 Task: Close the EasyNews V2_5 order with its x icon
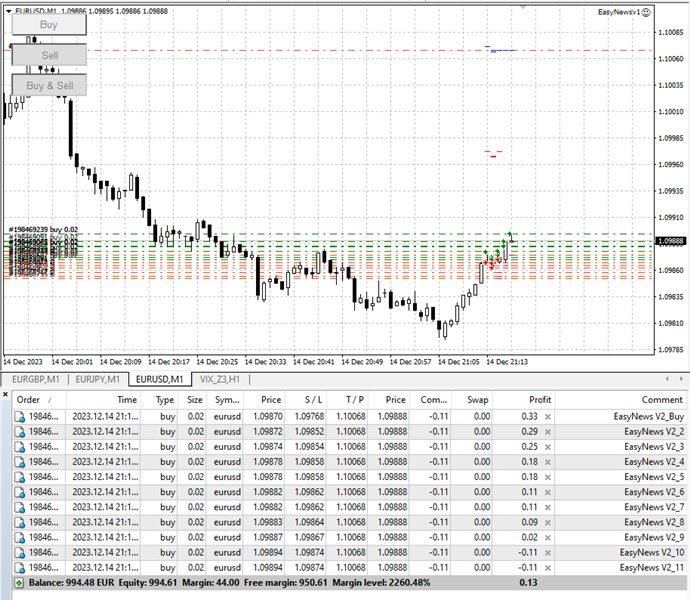point(547,476)
